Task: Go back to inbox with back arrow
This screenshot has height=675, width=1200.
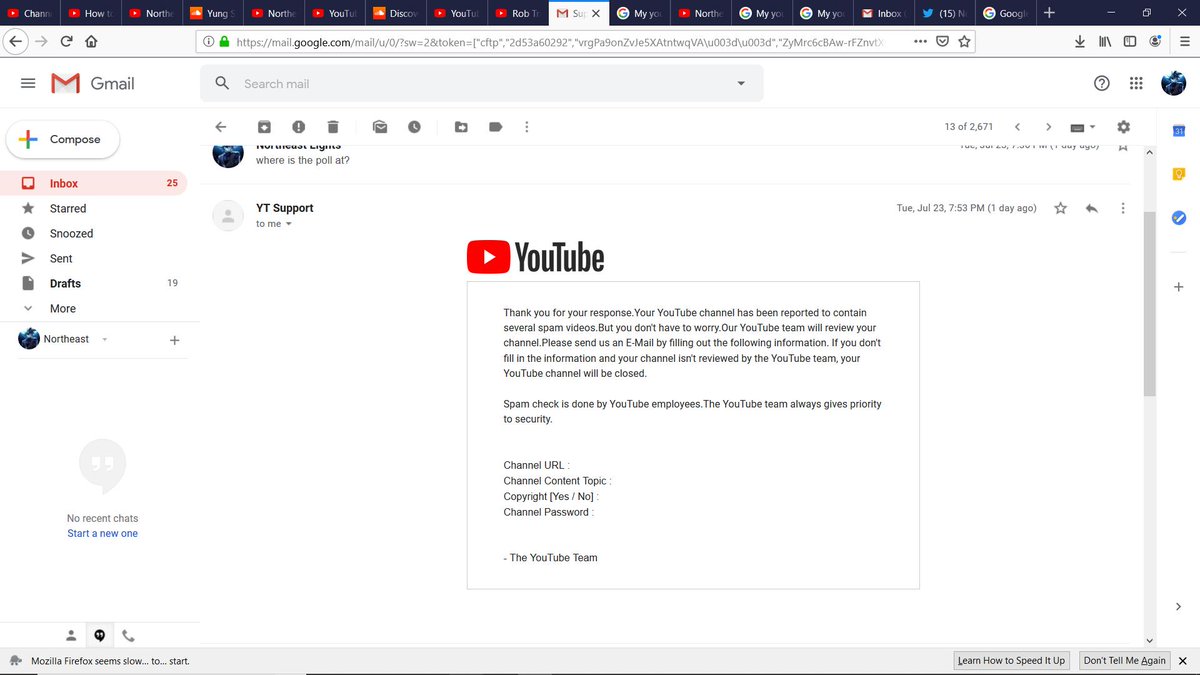Action: pyautogui.click(x=221, y=127)
